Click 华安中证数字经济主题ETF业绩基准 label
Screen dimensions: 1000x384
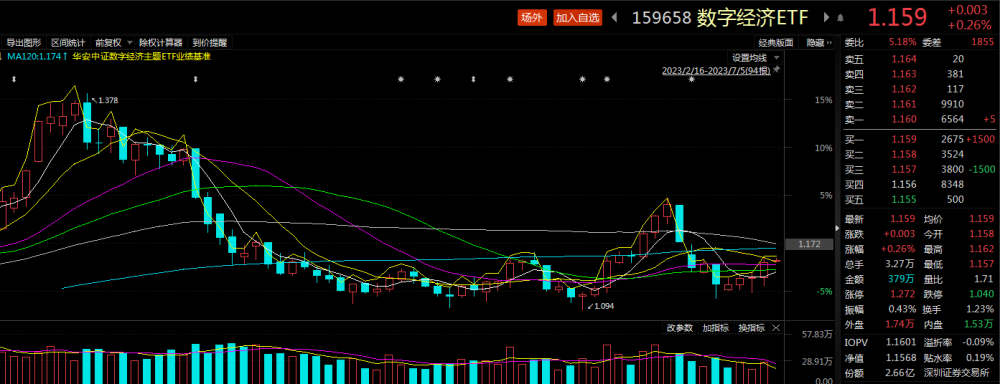pos(142,56)
